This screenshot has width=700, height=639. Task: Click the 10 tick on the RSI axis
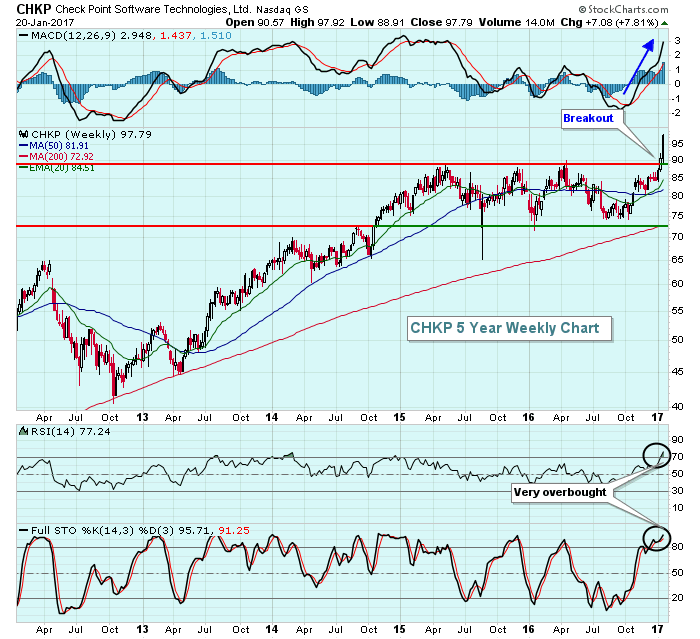(x=677, y=508)
